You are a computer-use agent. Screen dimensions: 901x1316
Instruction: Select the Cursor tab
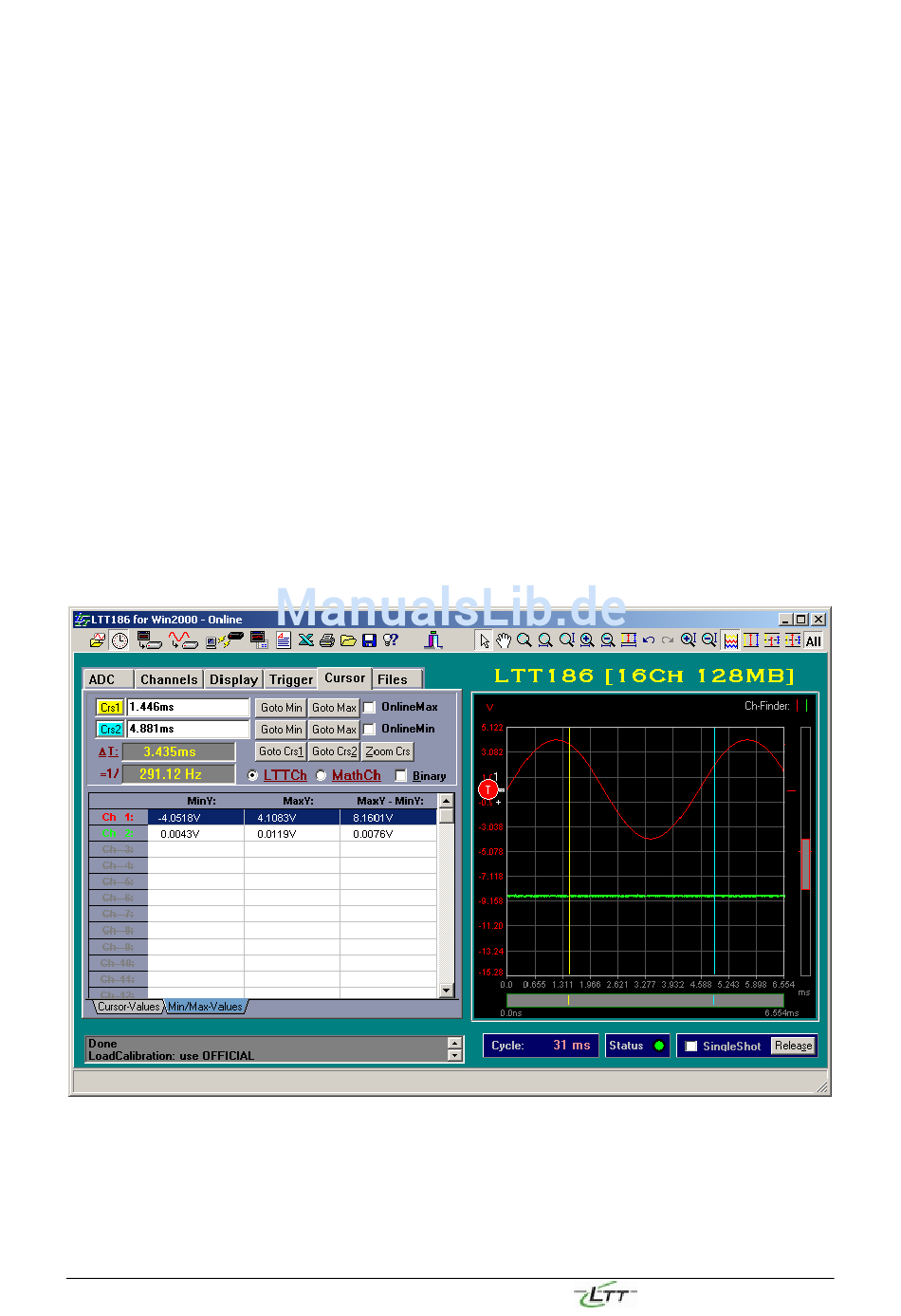click(x=344, y=677)
